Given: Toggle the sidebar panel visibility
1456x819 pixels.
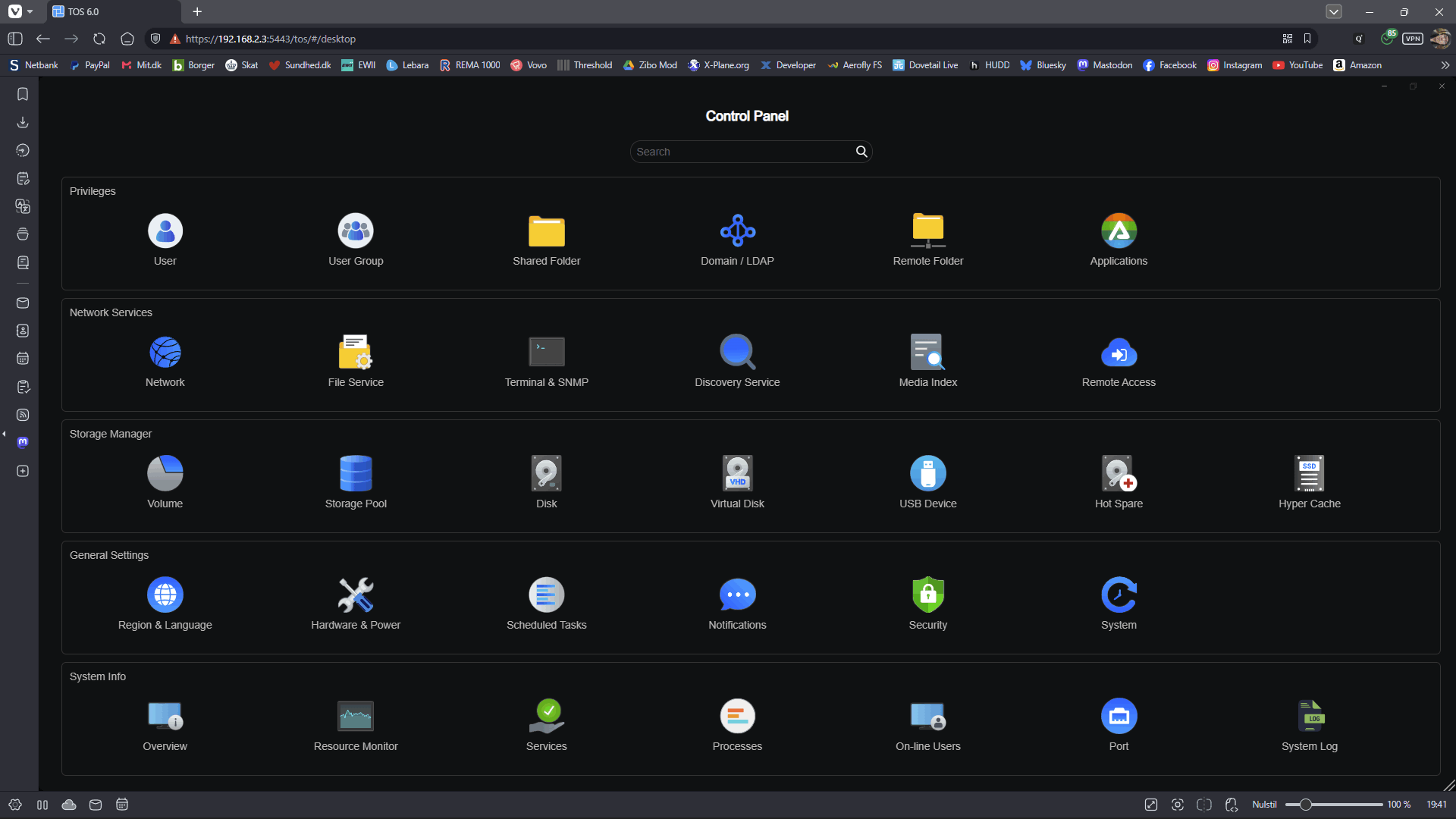Looking at the screenshot, I should (x=14, y=39).
